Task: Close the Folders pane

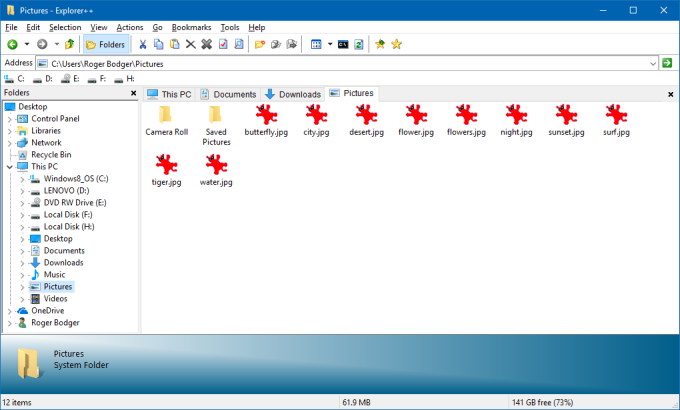Action: tap(133, 93)
